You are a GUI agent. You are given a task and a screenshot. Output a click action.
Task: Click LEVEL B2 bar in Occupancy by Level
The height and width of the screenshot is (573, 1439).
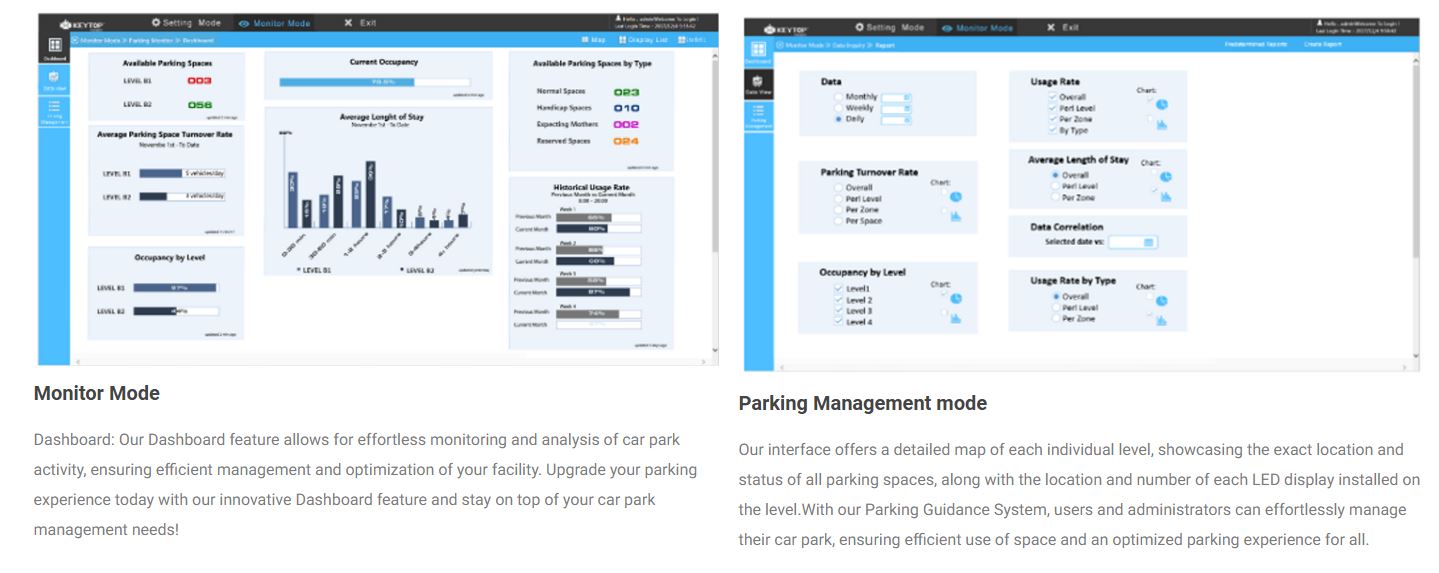(x=176, y=311)
